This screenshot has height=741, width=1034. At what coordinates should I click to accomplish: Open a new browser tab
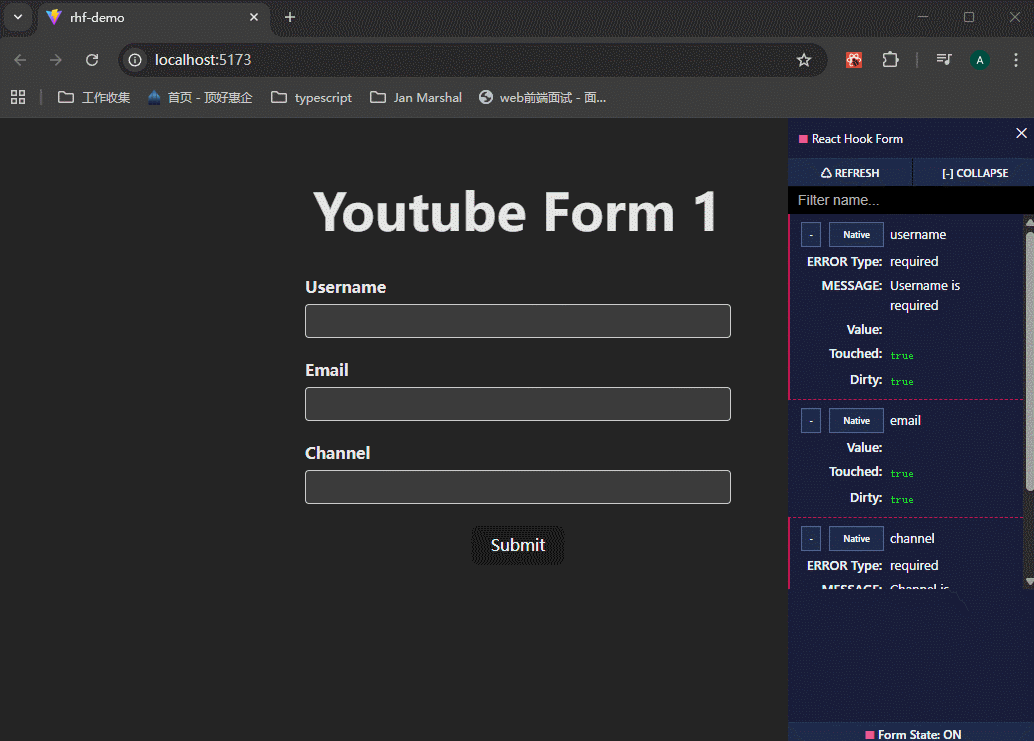(x=290, y=17)
